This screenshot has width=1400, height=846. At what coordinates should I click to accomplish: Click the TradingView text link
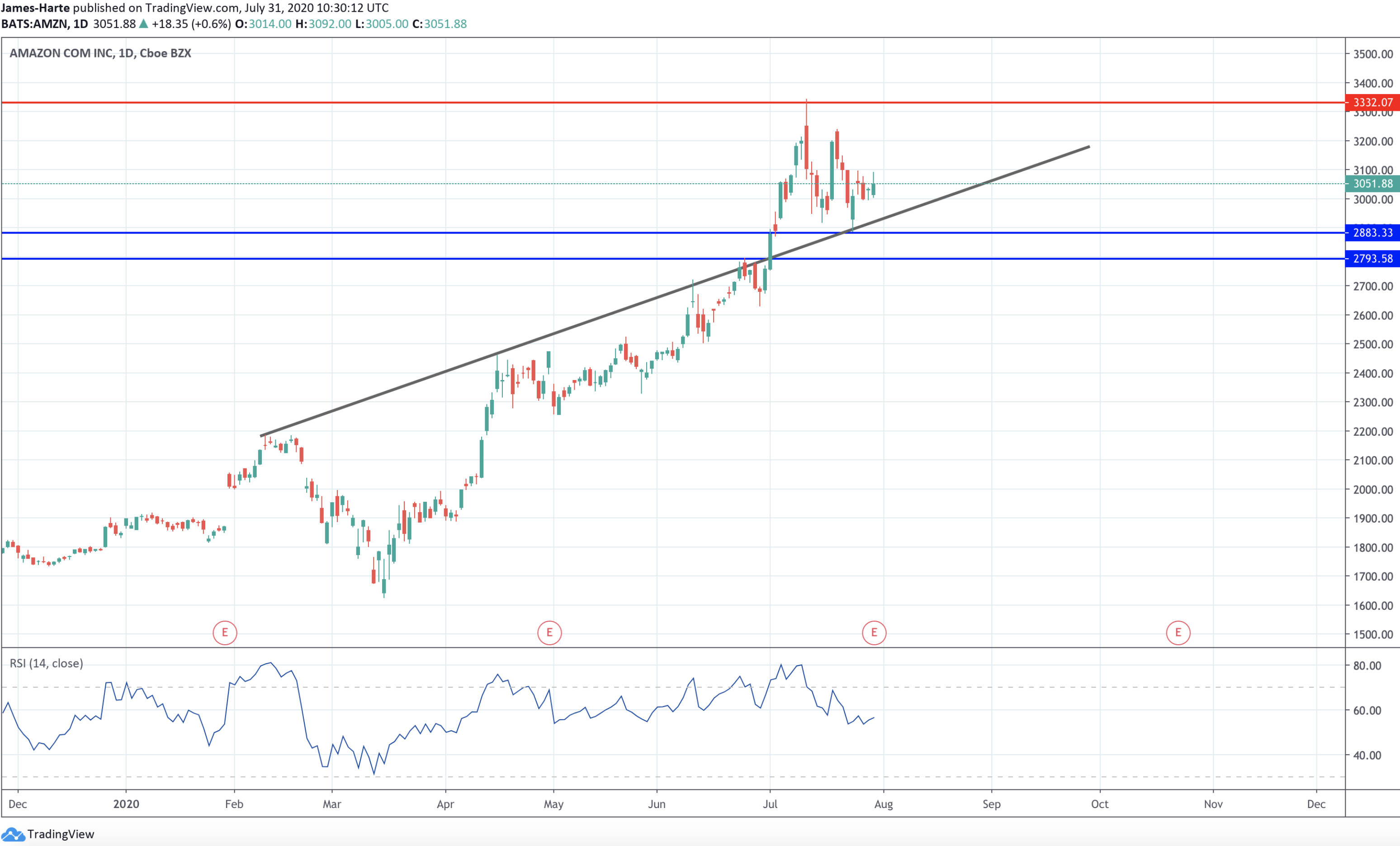click(61, 834)
